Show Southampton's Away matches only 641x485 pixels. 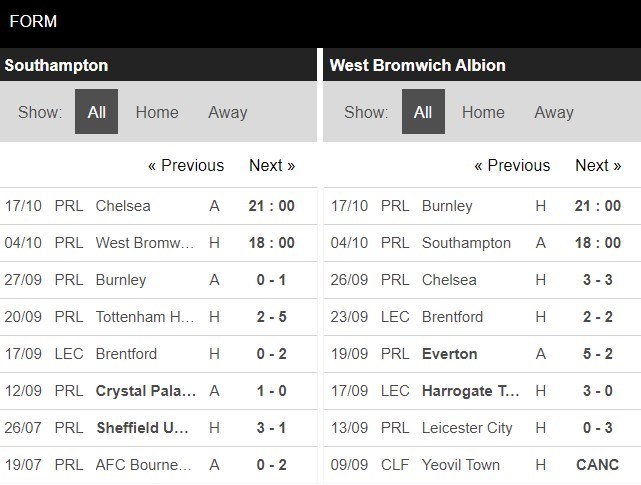pos(227,112)
